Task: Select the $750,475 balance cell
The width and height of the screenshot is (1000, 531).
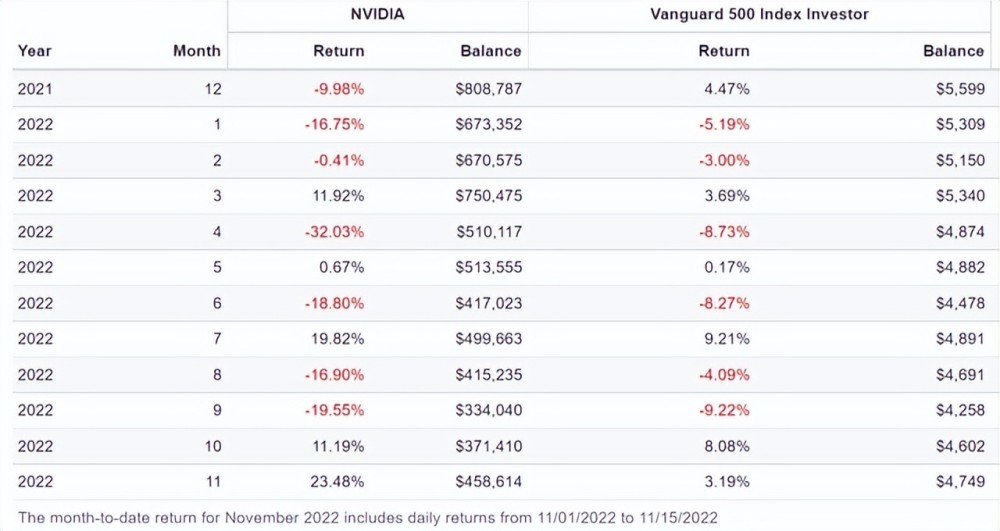Action: [488, 196]
